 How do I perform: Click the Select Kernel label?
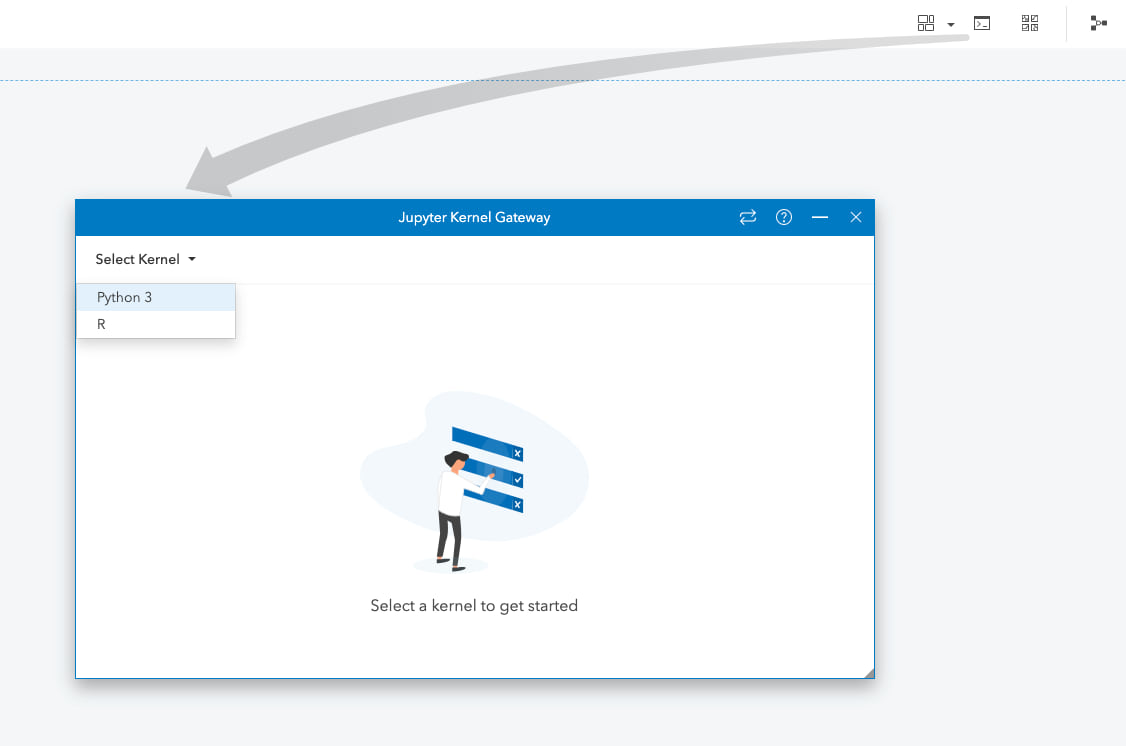click(x=137, y=259)
